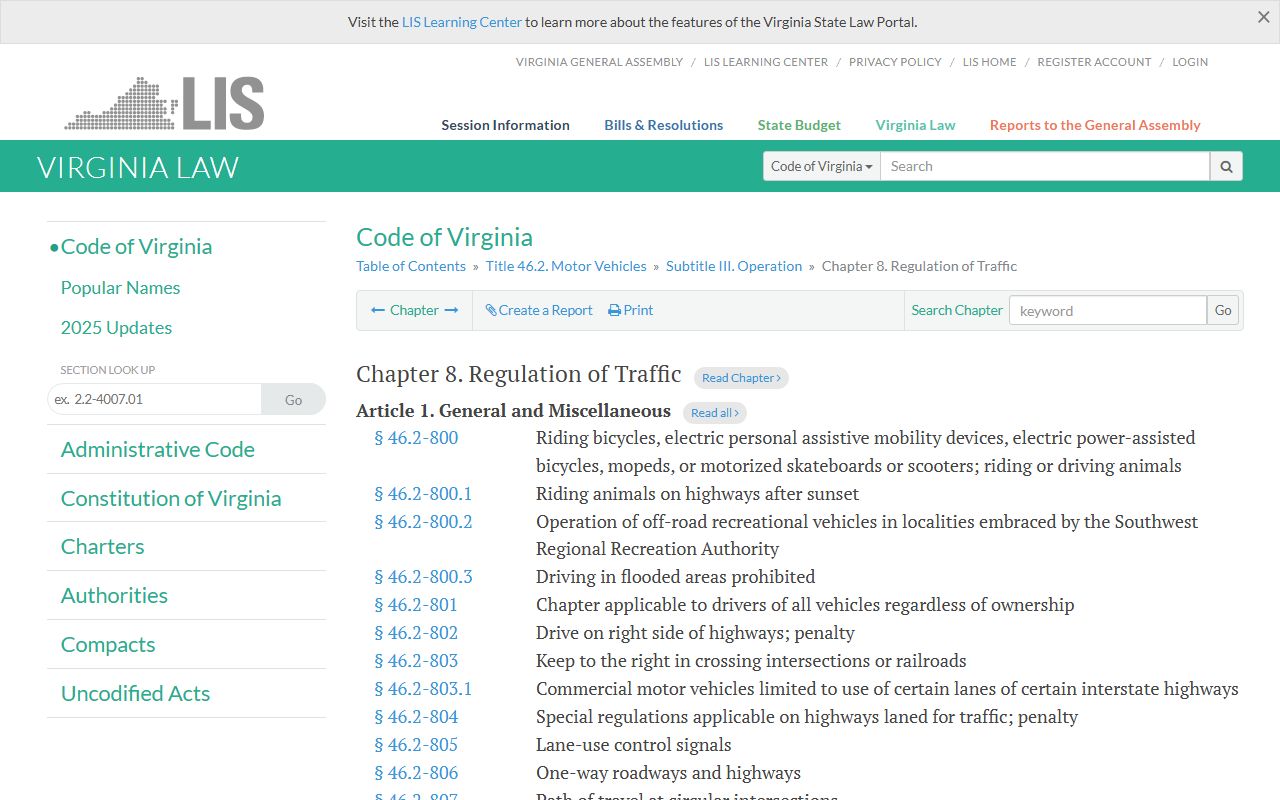The image size is (1280, 800).
Task: Open section § 46.2-801
Action: 416,604
